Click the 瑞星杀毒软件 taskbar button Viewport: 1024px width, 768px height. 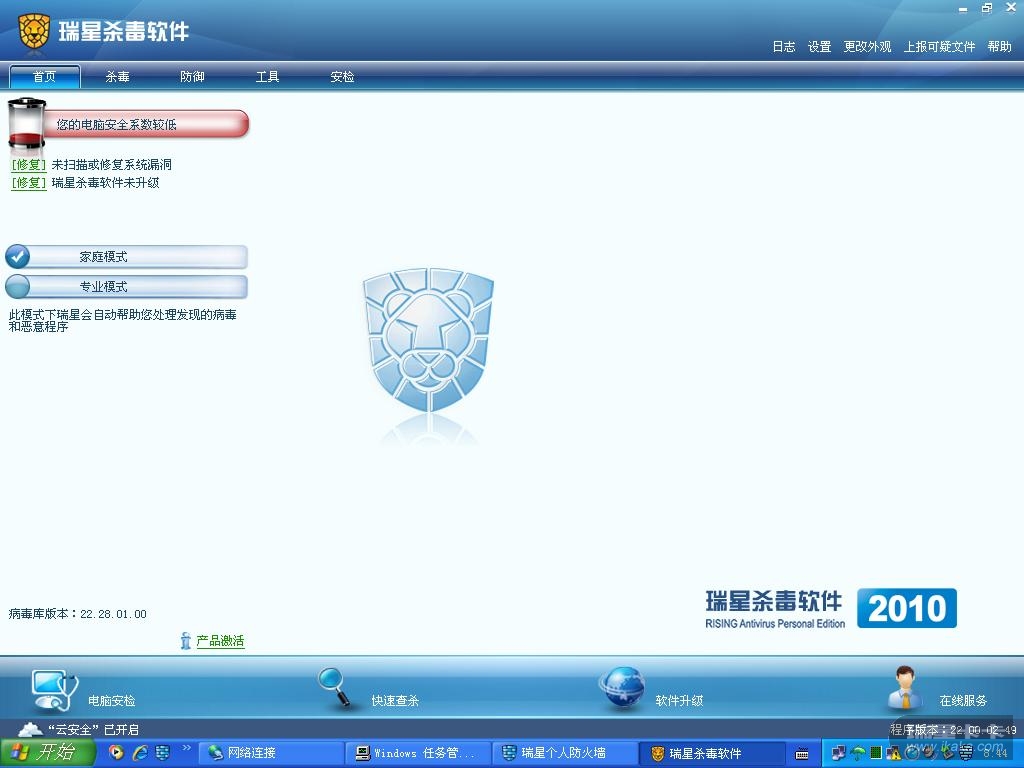point(712,753)
